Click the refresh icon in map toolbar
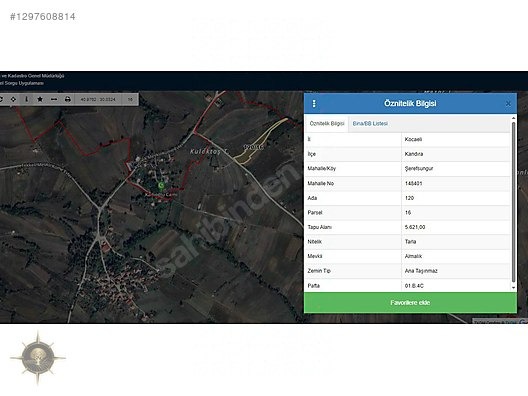 click(x=1, y=99)
